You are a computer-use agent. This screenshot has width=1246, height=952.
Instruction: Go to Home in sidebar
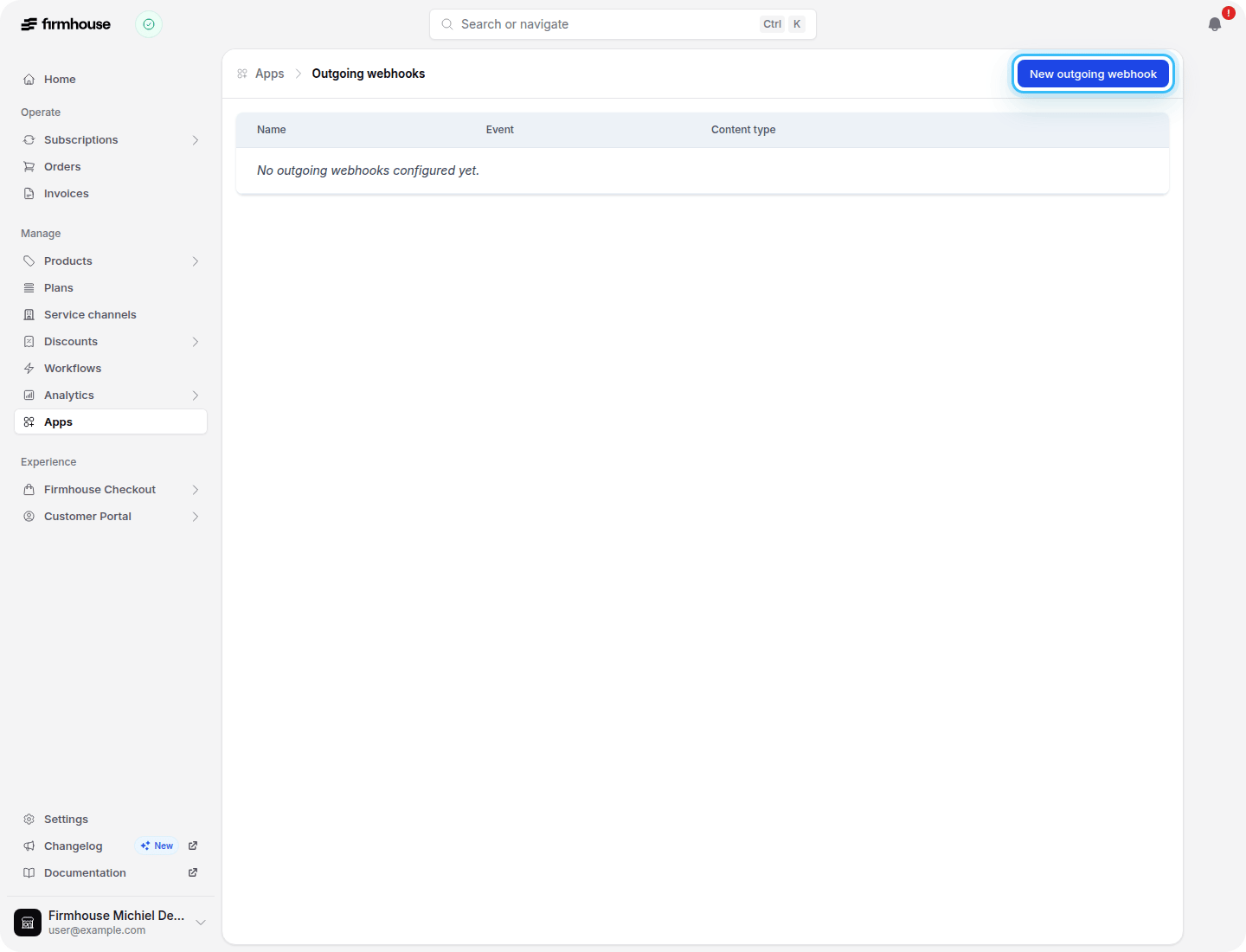tap(111, 79)
